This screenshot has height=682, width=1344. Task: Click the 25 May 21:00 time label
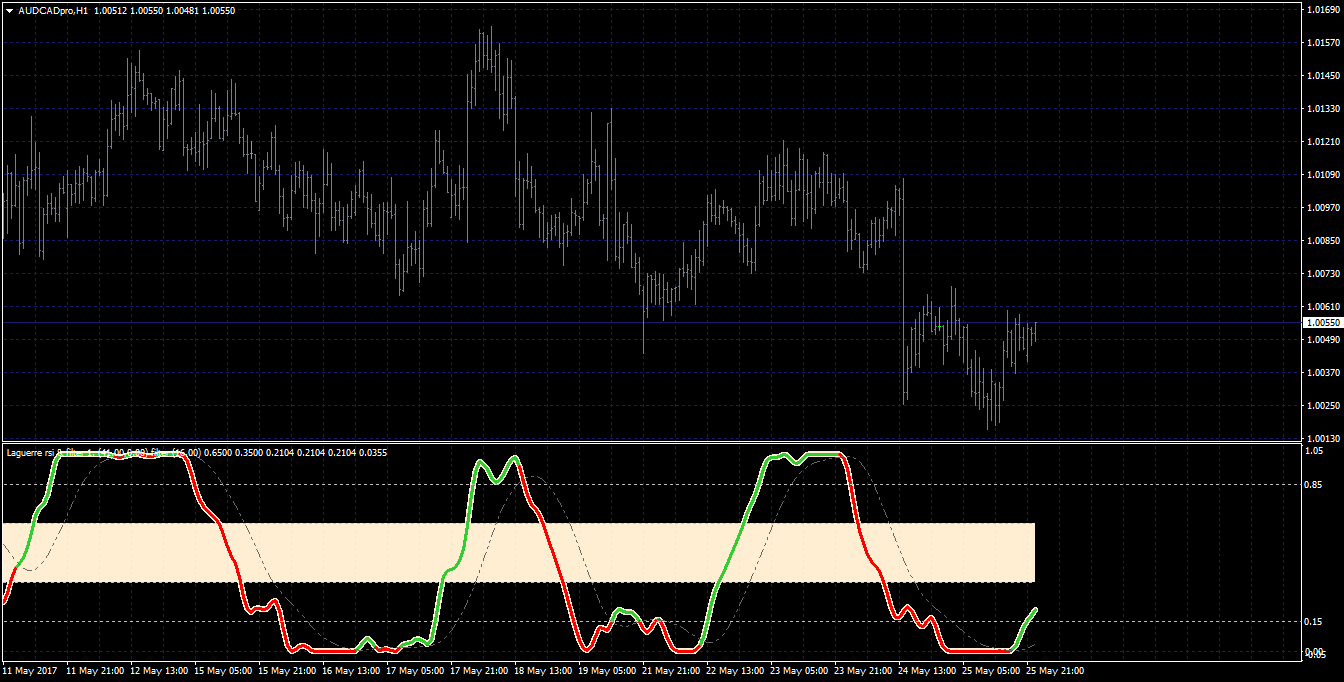(1056, 671)
